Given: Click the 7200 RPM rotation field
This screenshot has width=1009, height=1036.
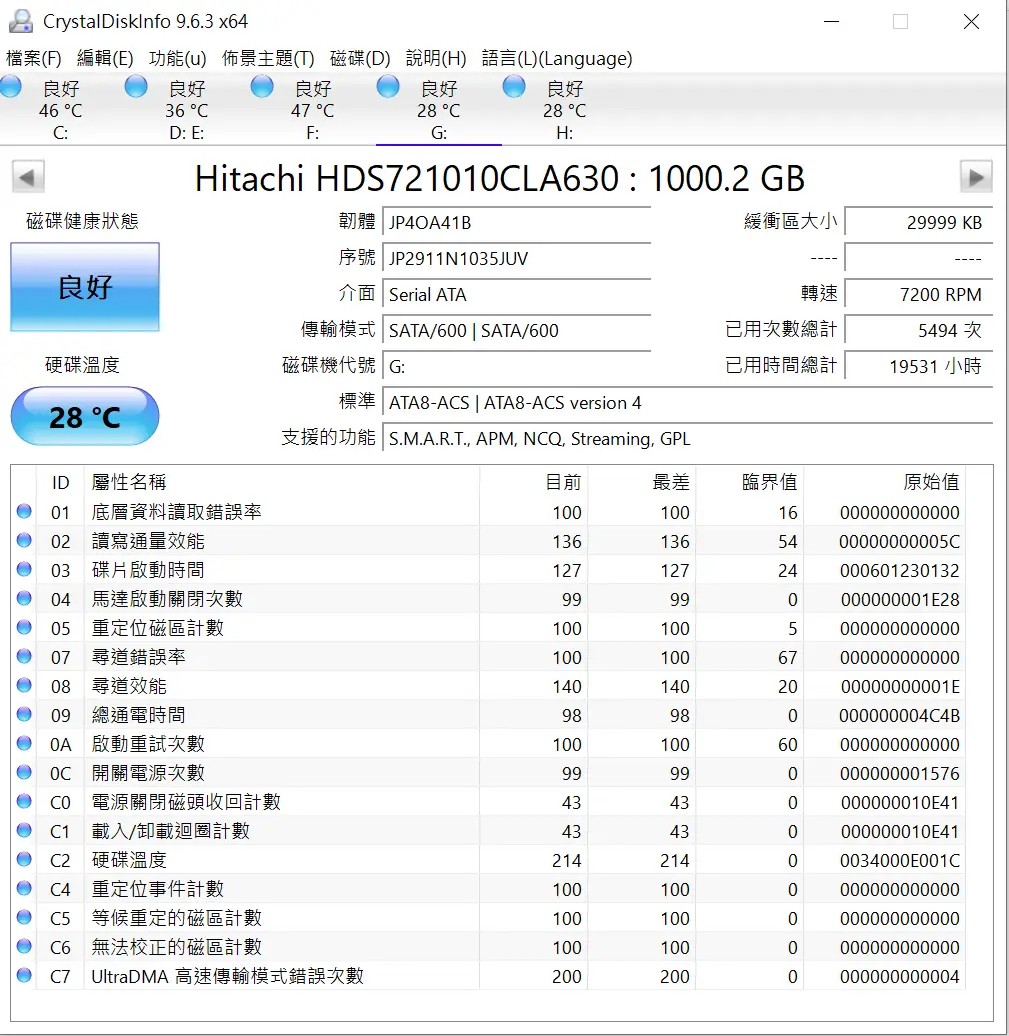Looking at the screenshot, I should coord(918,295).
